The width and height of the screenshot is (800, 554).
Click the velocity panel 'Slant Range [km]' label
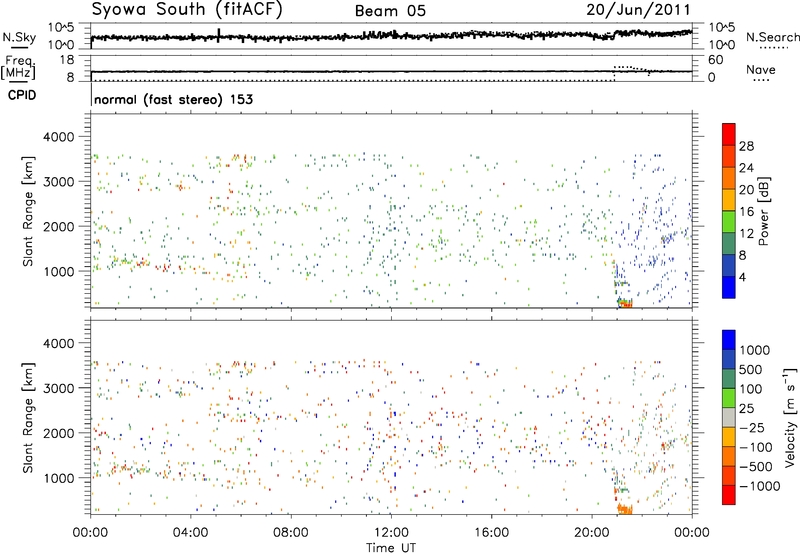point(28,417)
